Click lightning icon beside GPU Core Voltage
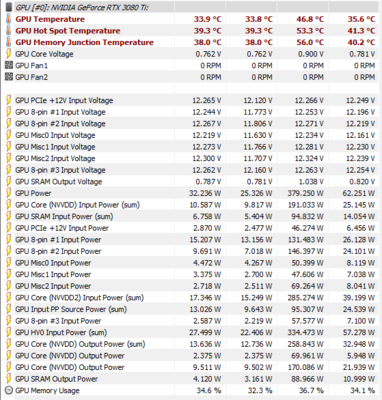This screenshot has width=382, height=400. click(9, 54)
